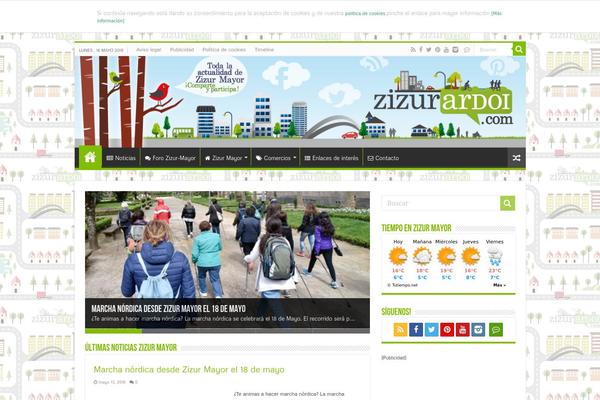Open the red Pinterest button under Síguenos
The image size is (600, 400).
tap(447, 330)
